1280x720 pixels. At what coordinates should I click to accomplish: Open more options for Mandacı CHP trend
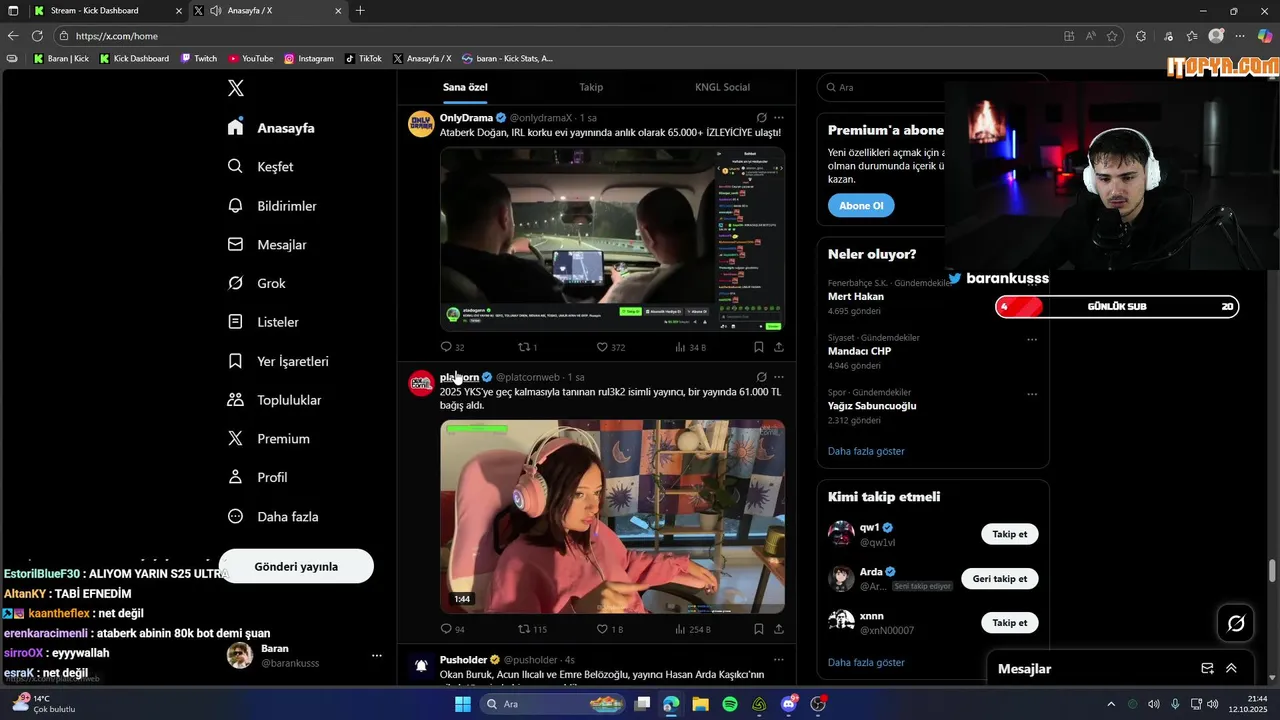pos(1032,340)
